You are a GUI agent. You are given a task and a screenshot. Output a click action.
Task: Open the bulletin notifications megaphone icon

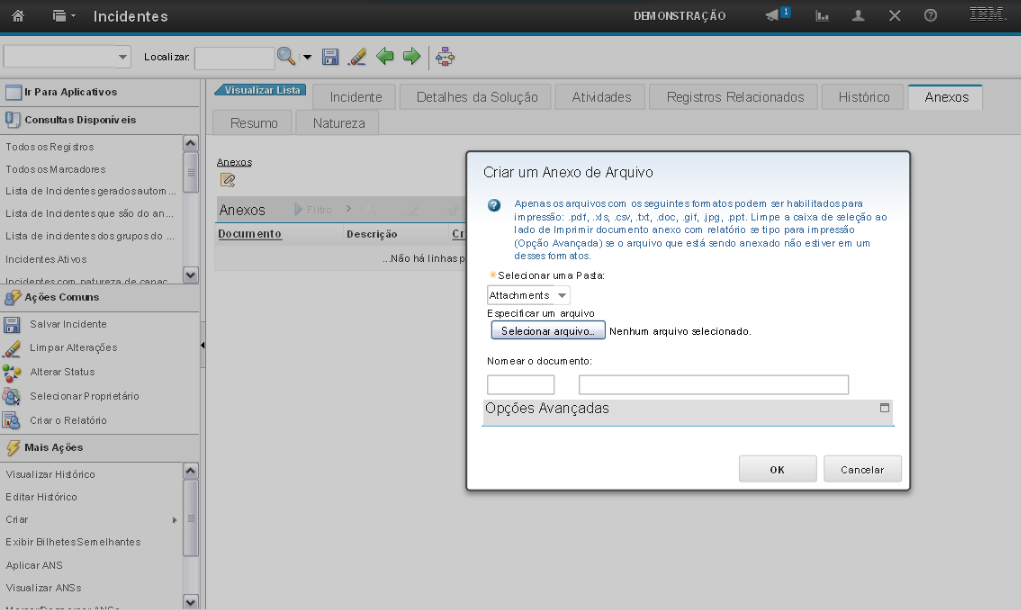pyautogui.click(x=775, y=16)
